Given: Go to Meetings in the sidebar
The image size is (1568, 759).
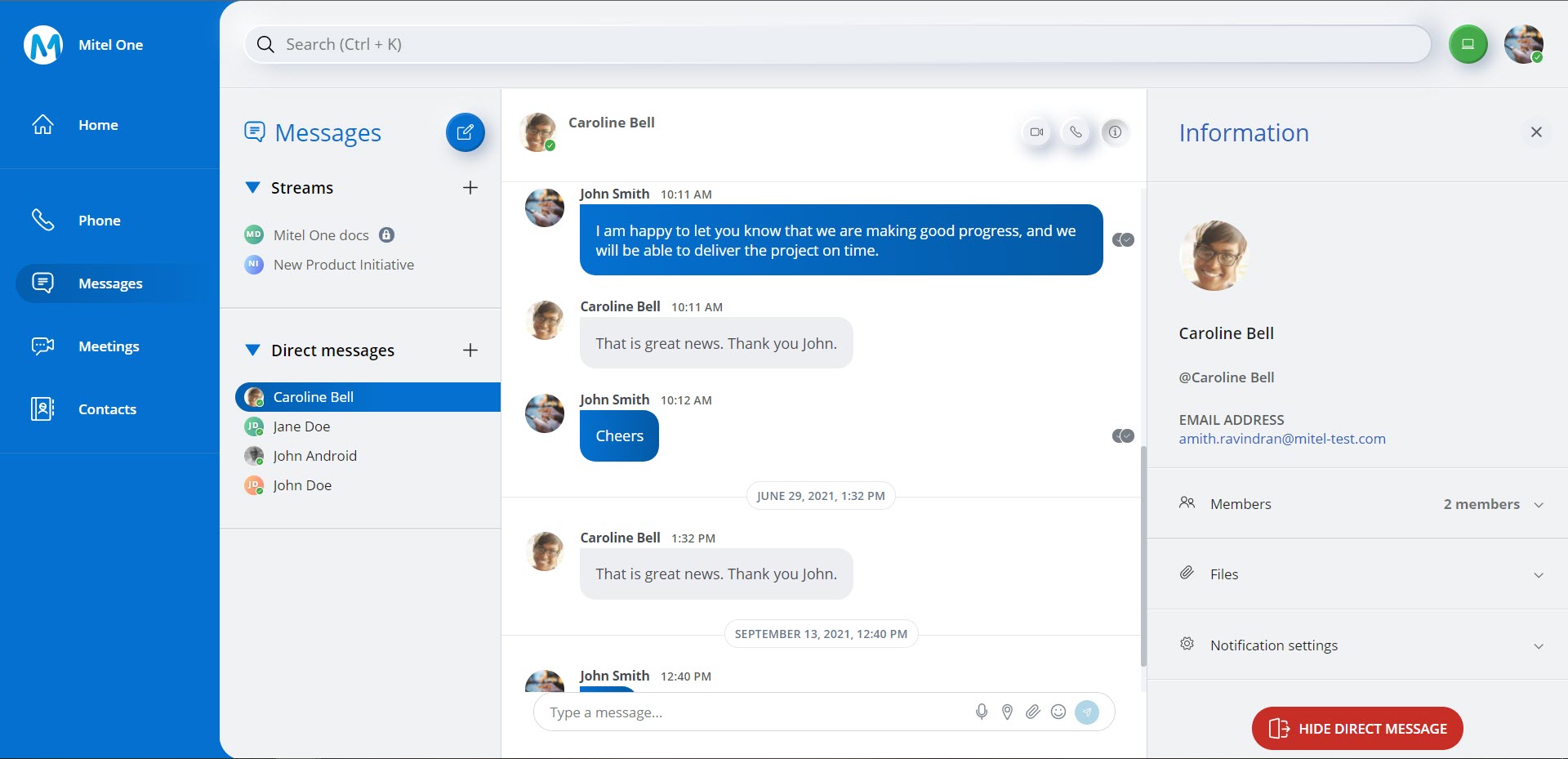Looking at the screenshot, I should click(109, 346).
